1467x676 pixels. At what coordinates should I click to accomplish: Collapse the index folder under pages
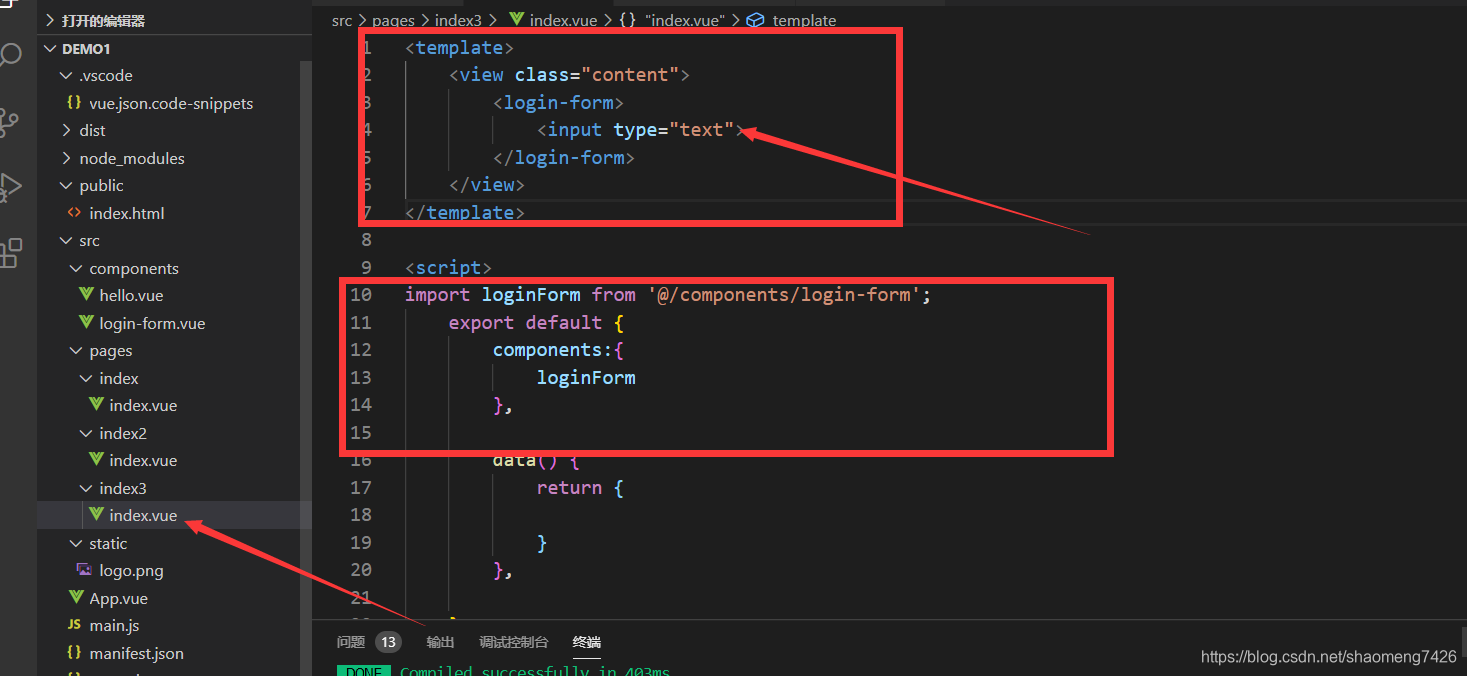coord(86,378)
